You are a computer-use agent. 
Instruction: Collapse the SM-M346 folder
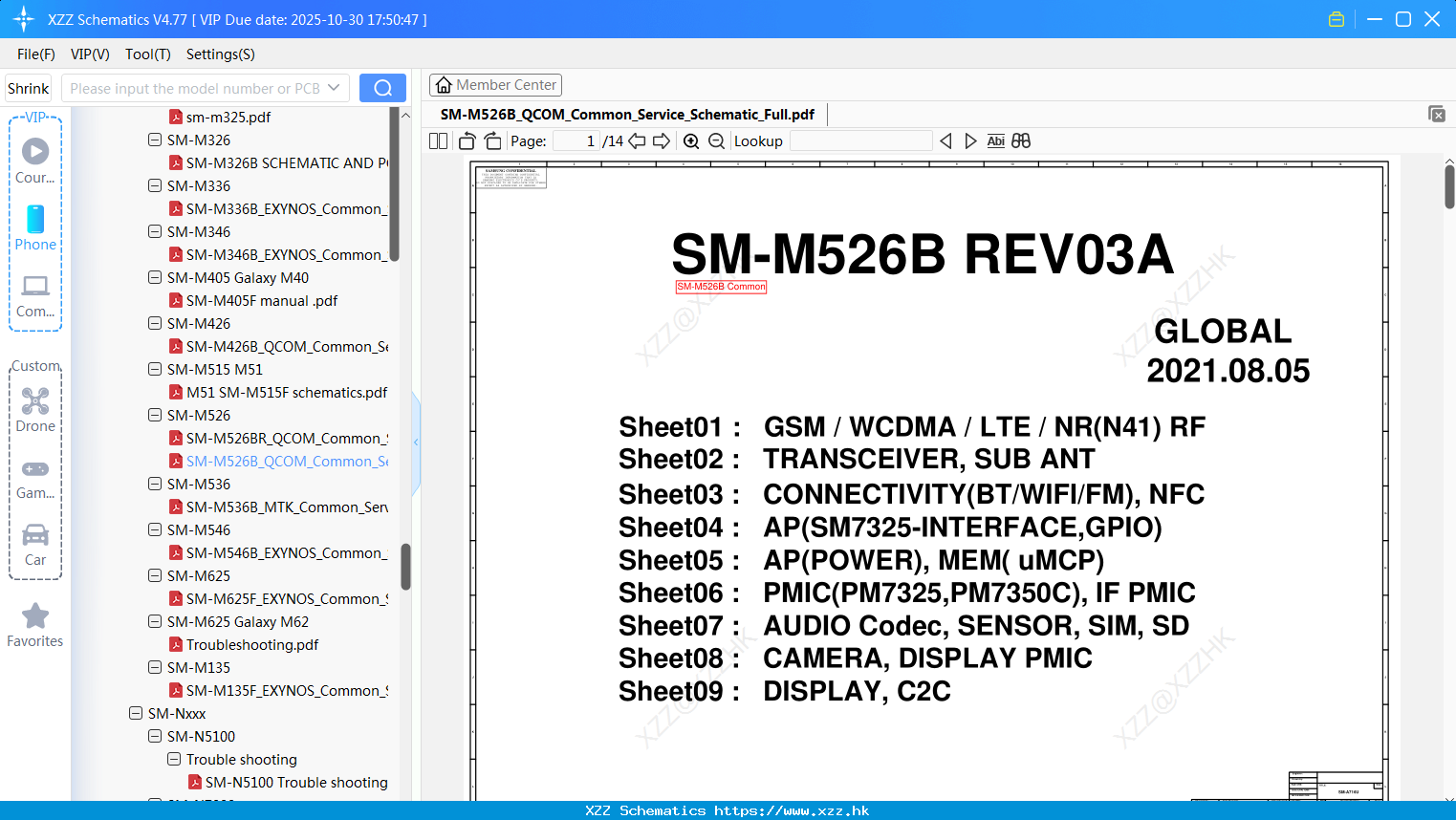pos(155,231)
